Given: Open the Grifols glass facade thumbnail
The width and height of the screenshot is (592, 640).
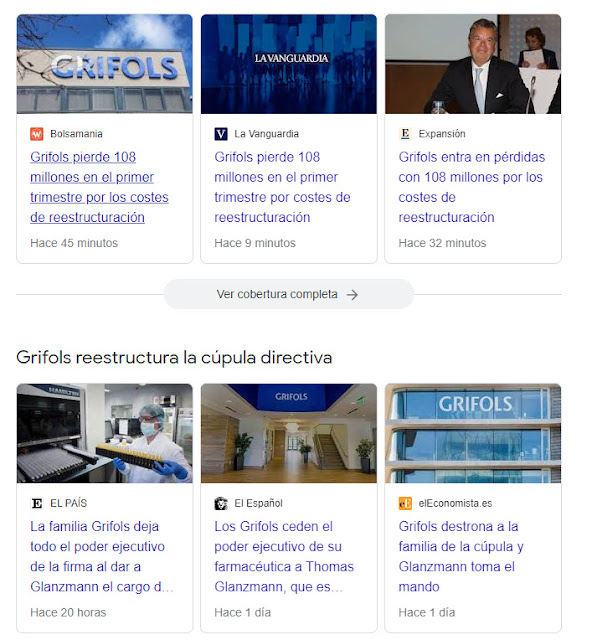Looking at the screenshot, I should 473,433.
